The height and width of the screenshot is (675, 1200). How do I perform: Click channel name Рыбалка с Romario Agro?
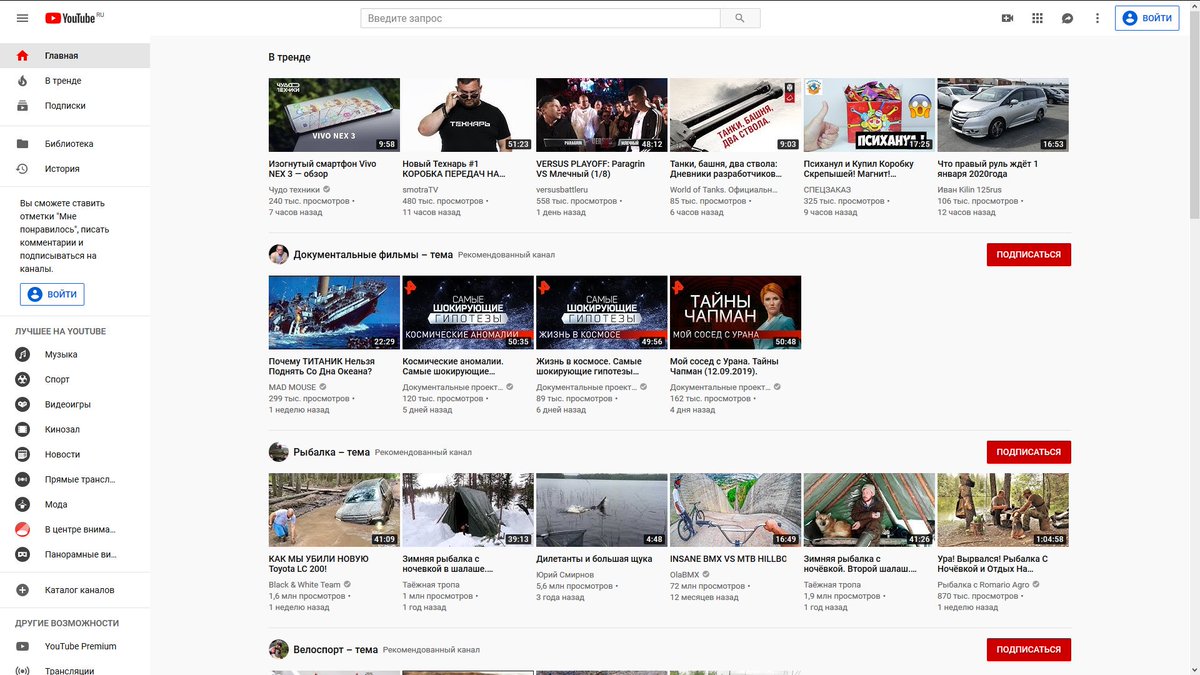(983, 585)
